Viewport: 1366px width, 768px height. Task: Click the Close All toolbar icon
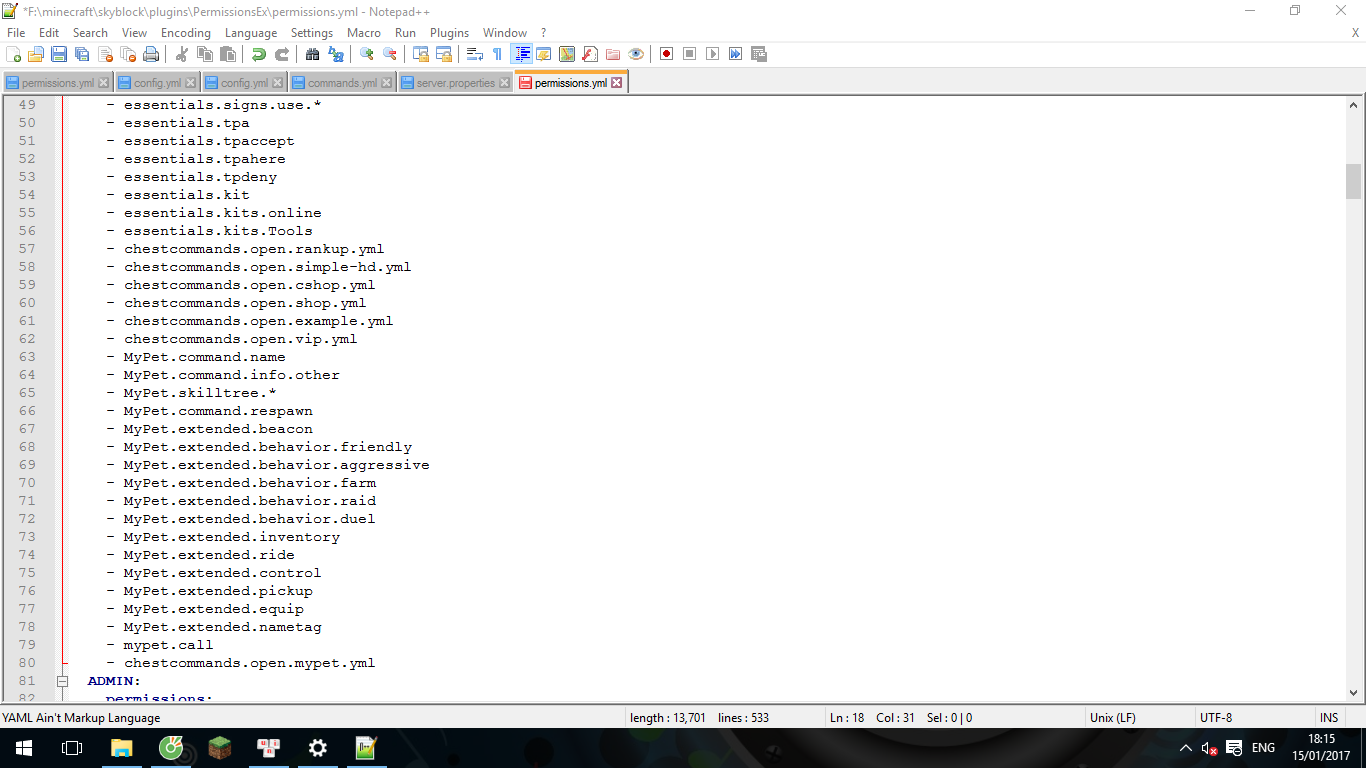[x=128, y=54]
